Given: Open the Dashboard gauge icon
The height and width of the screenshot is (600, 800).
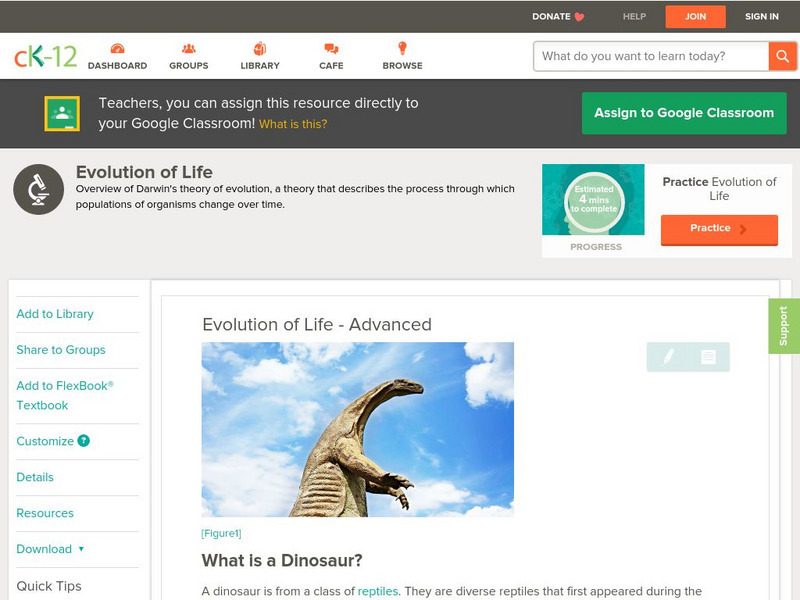Looking at the screenshot, I should pyautogui.click(x=117, y=48).
